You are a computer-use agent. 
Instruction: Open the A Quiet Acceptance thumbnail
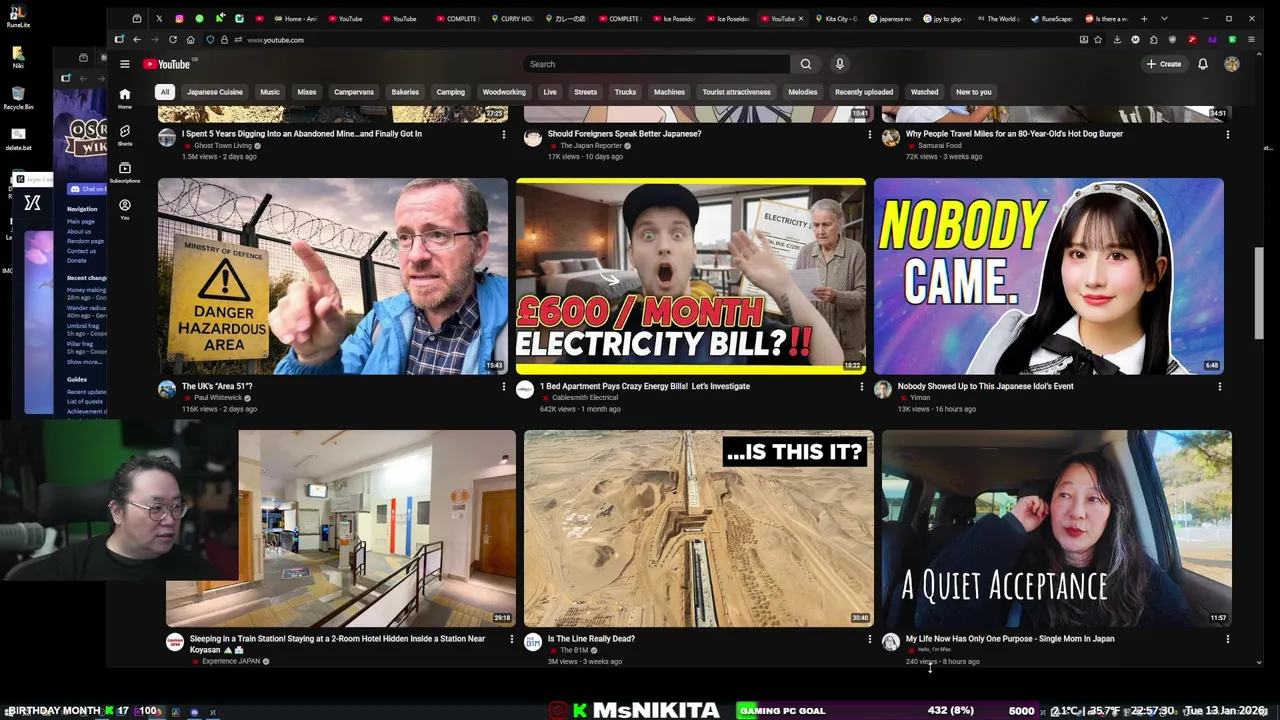coord(1057,528)
